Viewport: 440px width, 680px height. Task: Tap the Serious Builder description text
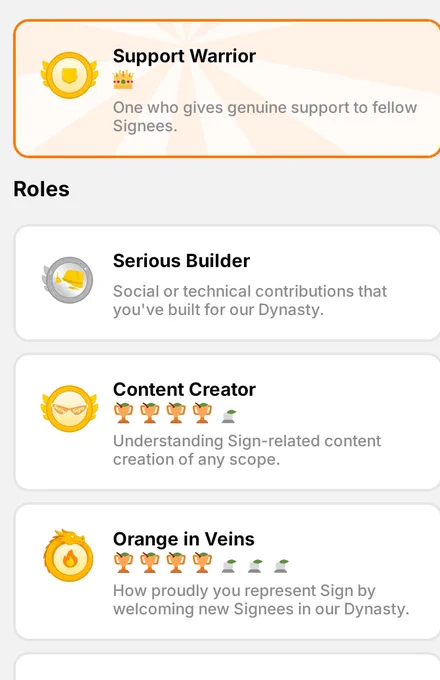[250, 300]
